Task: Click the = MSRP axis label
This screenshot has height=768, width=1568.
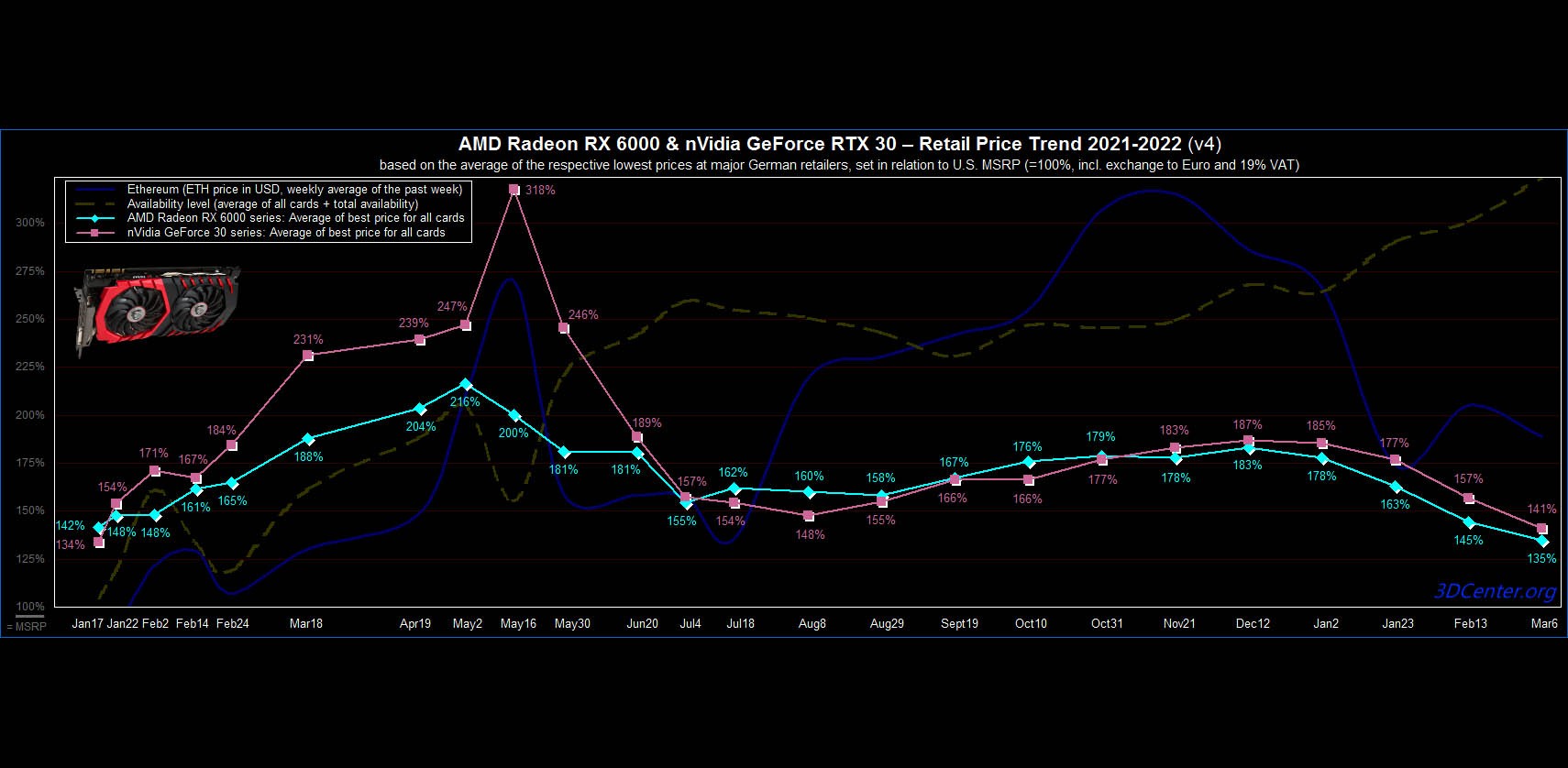Action: (27, 627)
